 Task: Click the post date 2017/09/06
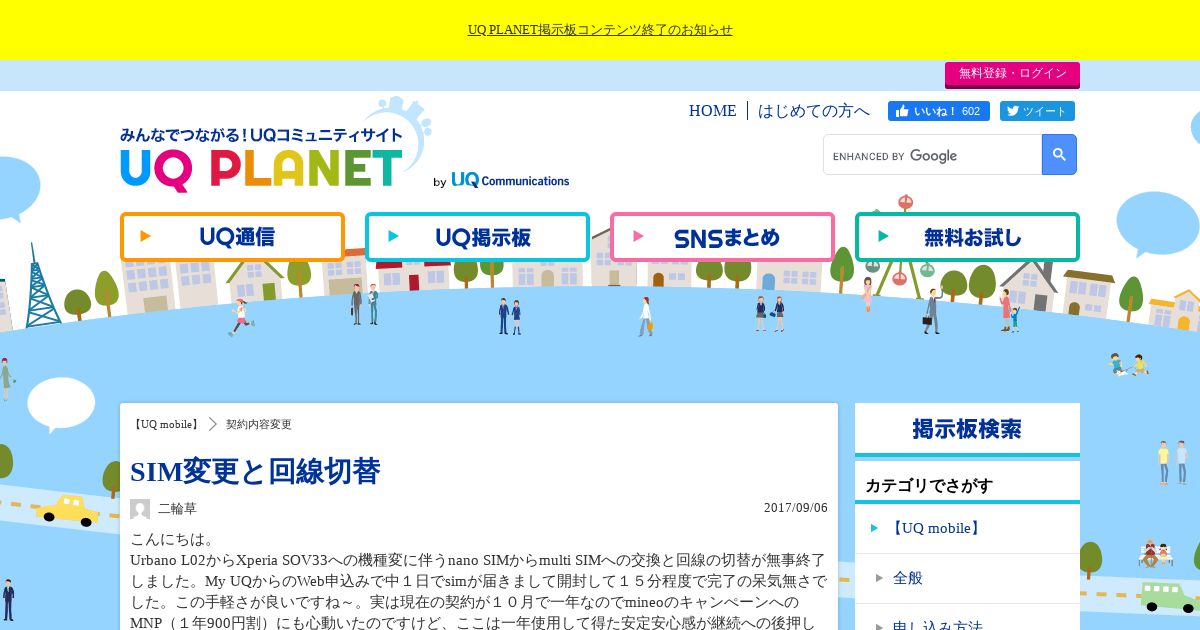[x=796, y=507]
